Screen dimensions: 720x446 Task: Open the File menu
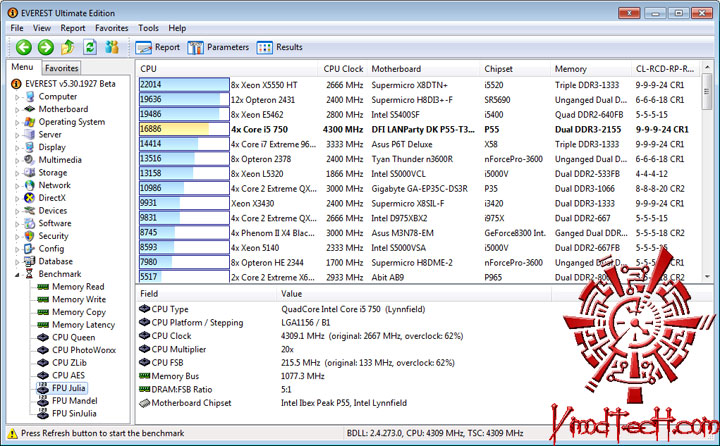[17, 28]
